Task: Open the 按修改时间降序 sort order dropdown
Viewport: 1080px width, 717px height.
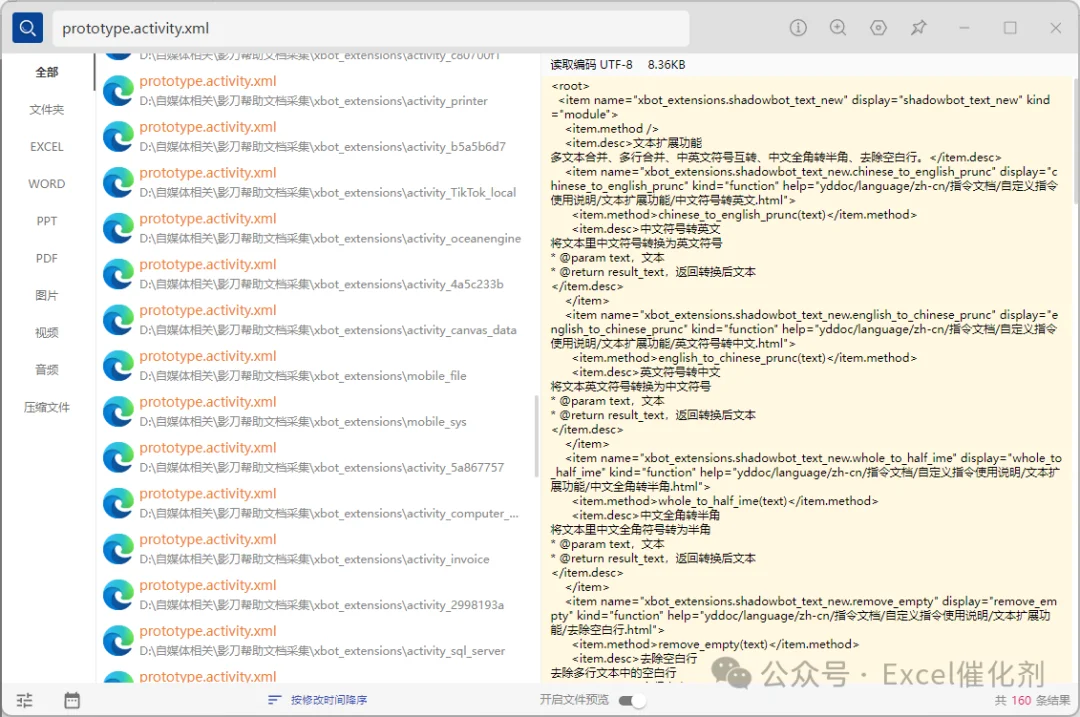Action: [x=329, y=700]
